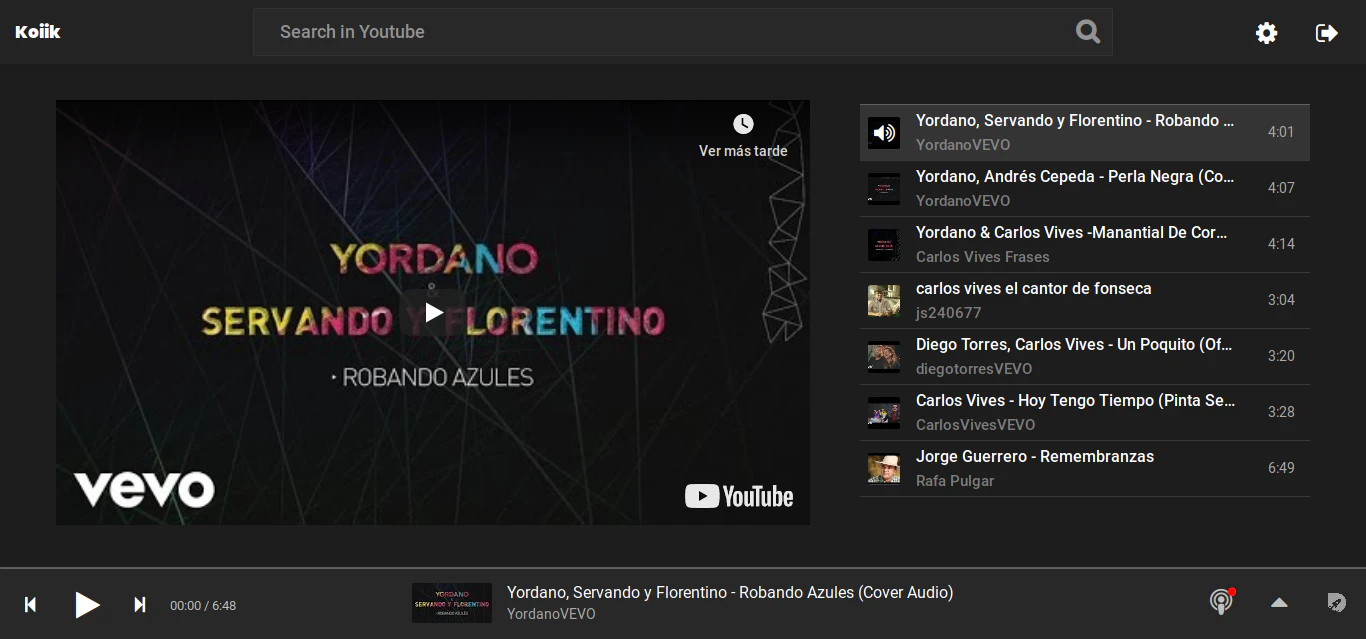Viewport: 1366px width, 639px height.
Task: Select Yordano & Carlos Vives -Manantial track
Action: 1085,245
